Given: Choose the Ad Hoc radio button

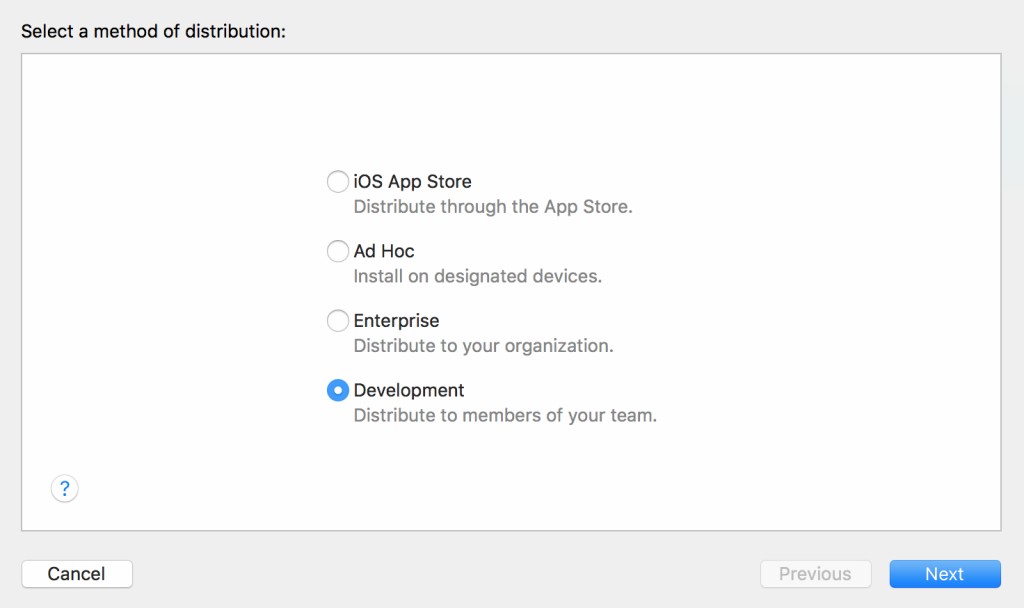Looking at the screenshot, I should [338, 251].
